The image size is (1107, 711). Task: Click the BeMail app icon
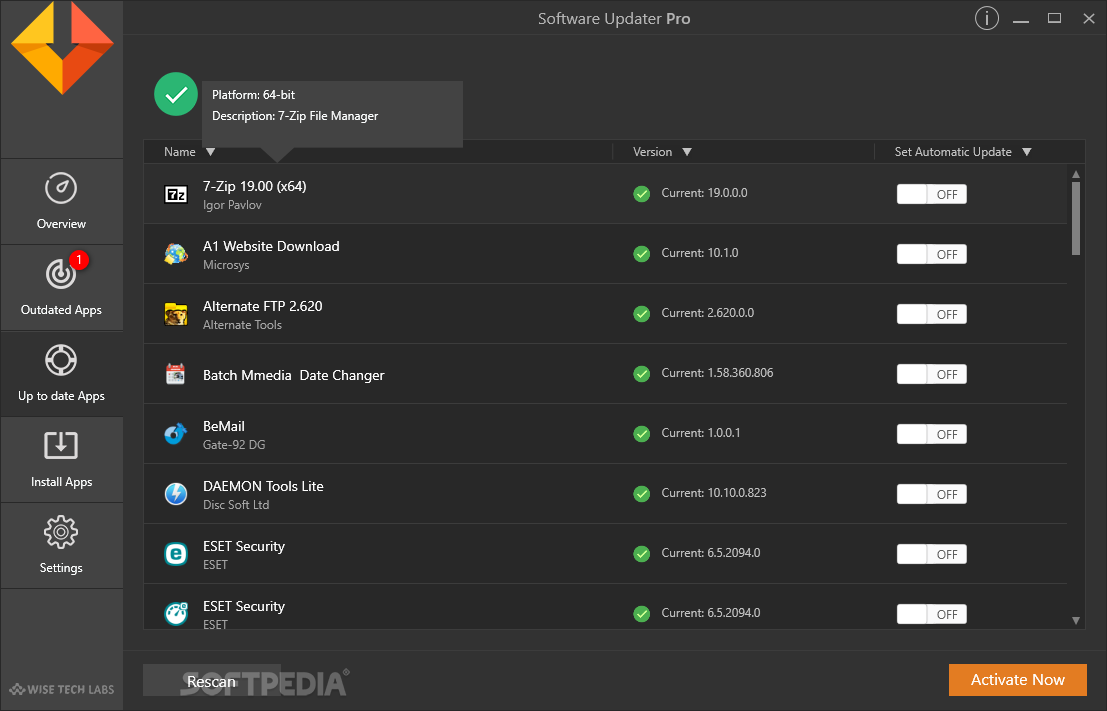click(x=176, y=434)
